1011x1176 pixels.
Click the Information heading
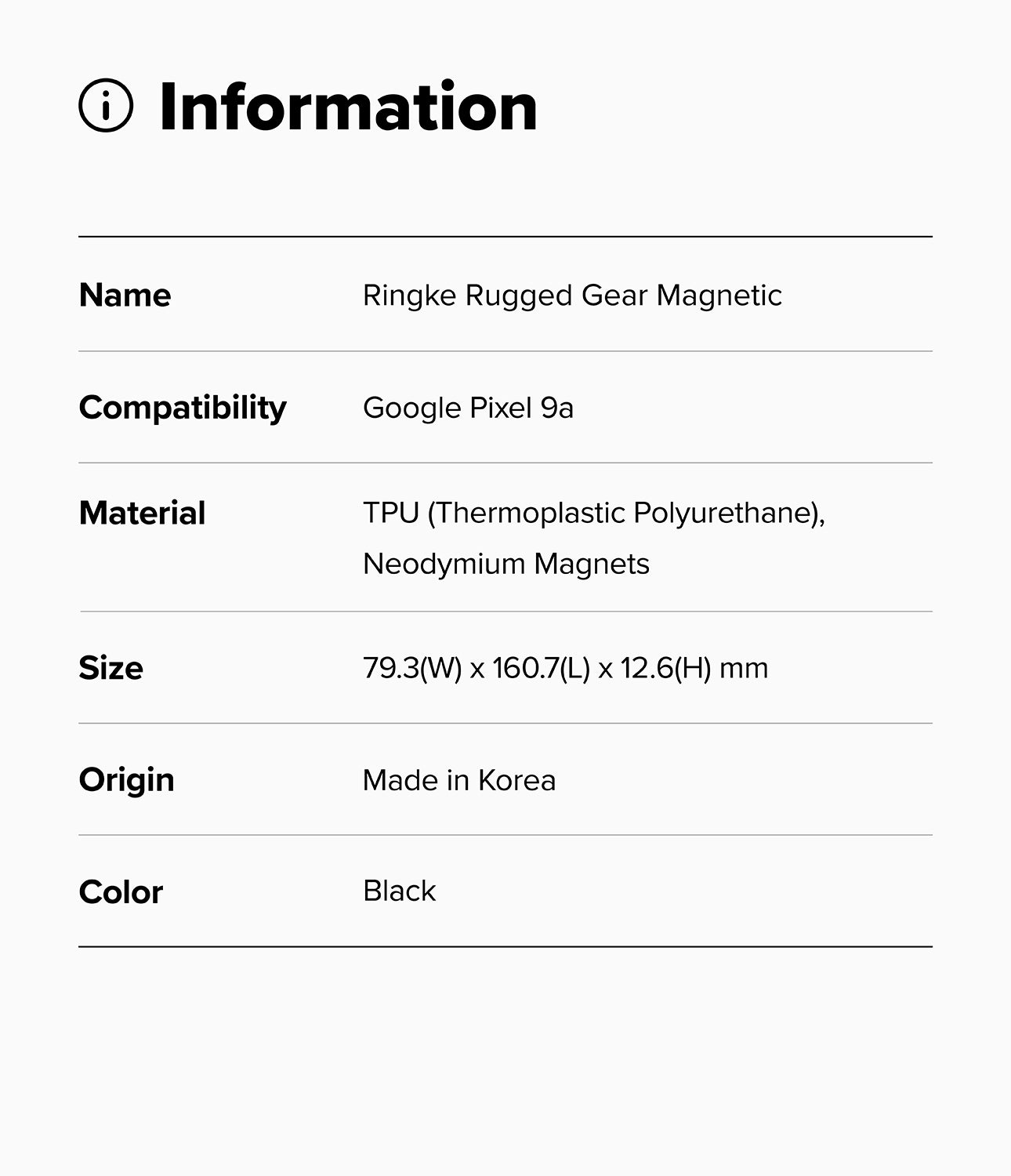point(348,107)
